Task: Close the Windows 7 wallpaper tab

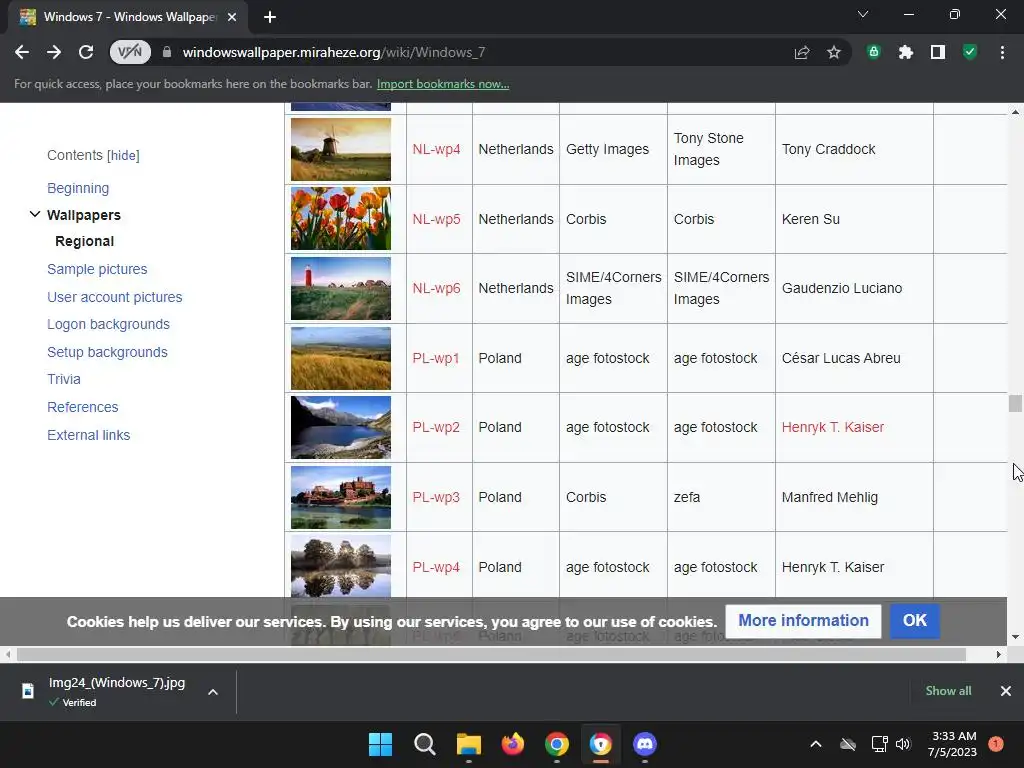Action: tap(232, 17)
